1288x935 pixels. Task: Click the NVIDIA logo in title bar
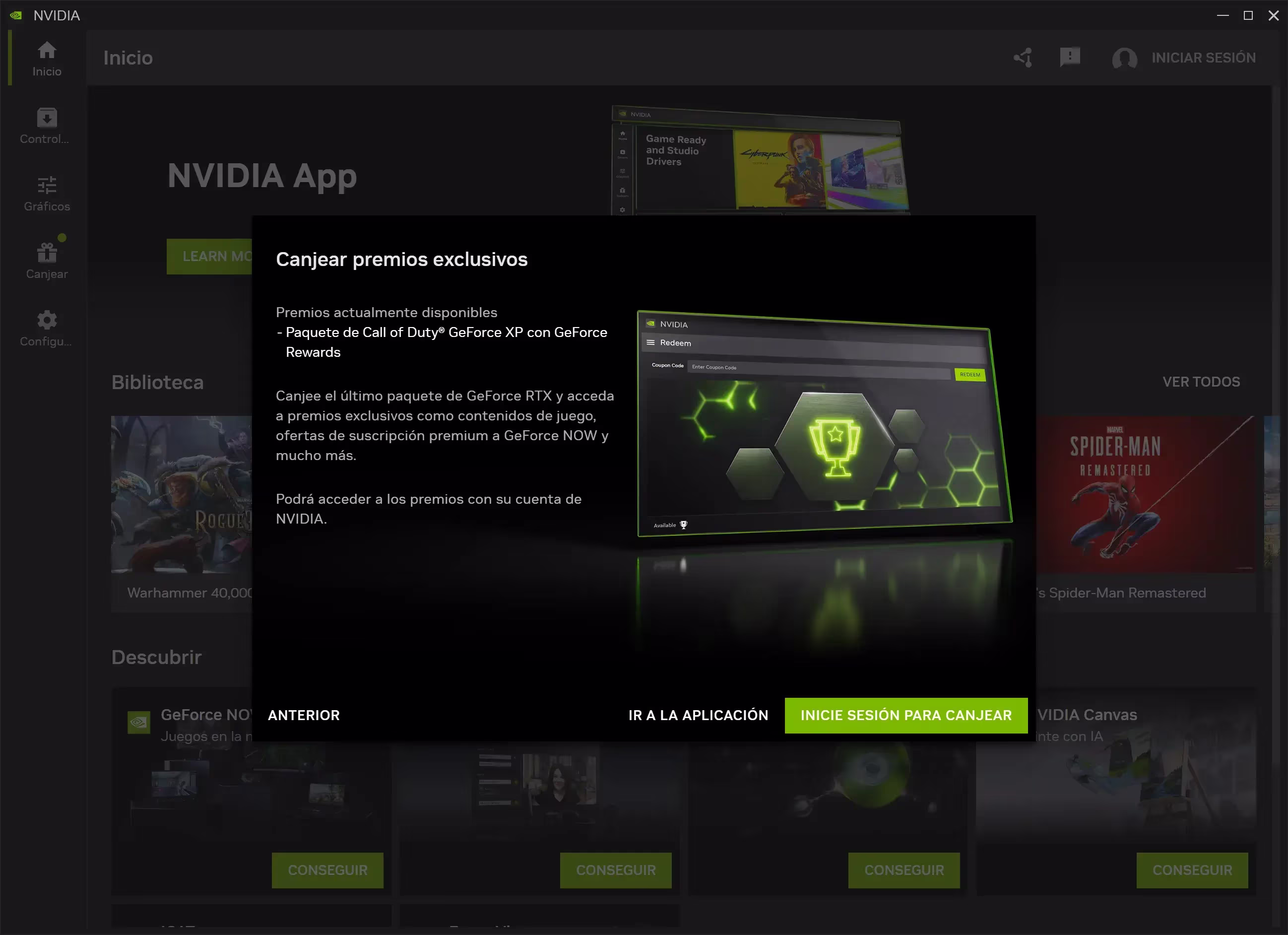[x=16, y=15]
